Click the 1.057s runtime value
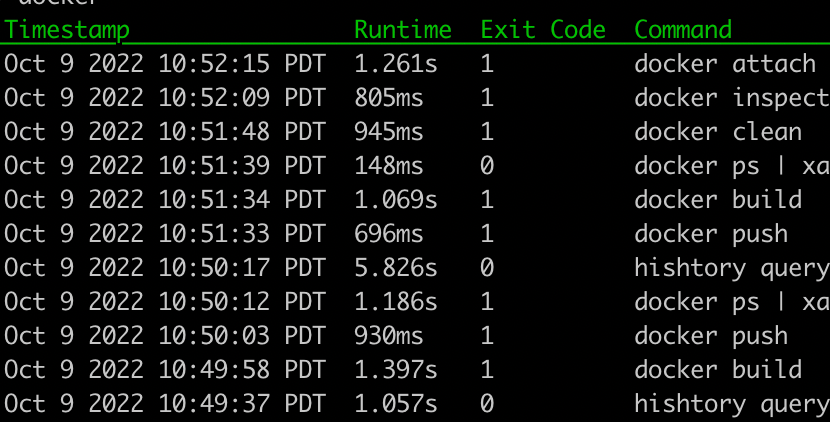Screen dimensions: 830x422 click(x=396, y=403)
